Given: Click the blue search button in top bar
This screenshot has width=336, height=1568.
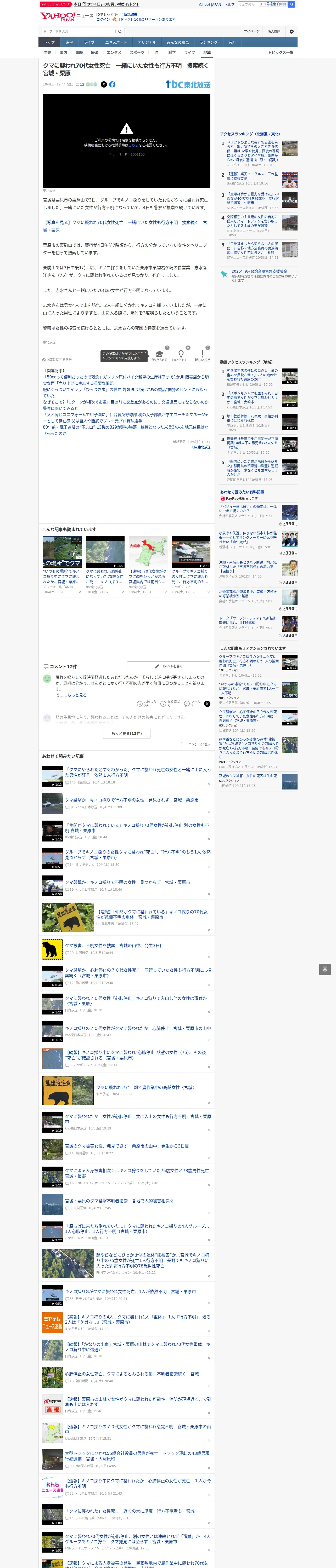Looking at the screenshot, I should pyautogui.click(x=292, y=4).
